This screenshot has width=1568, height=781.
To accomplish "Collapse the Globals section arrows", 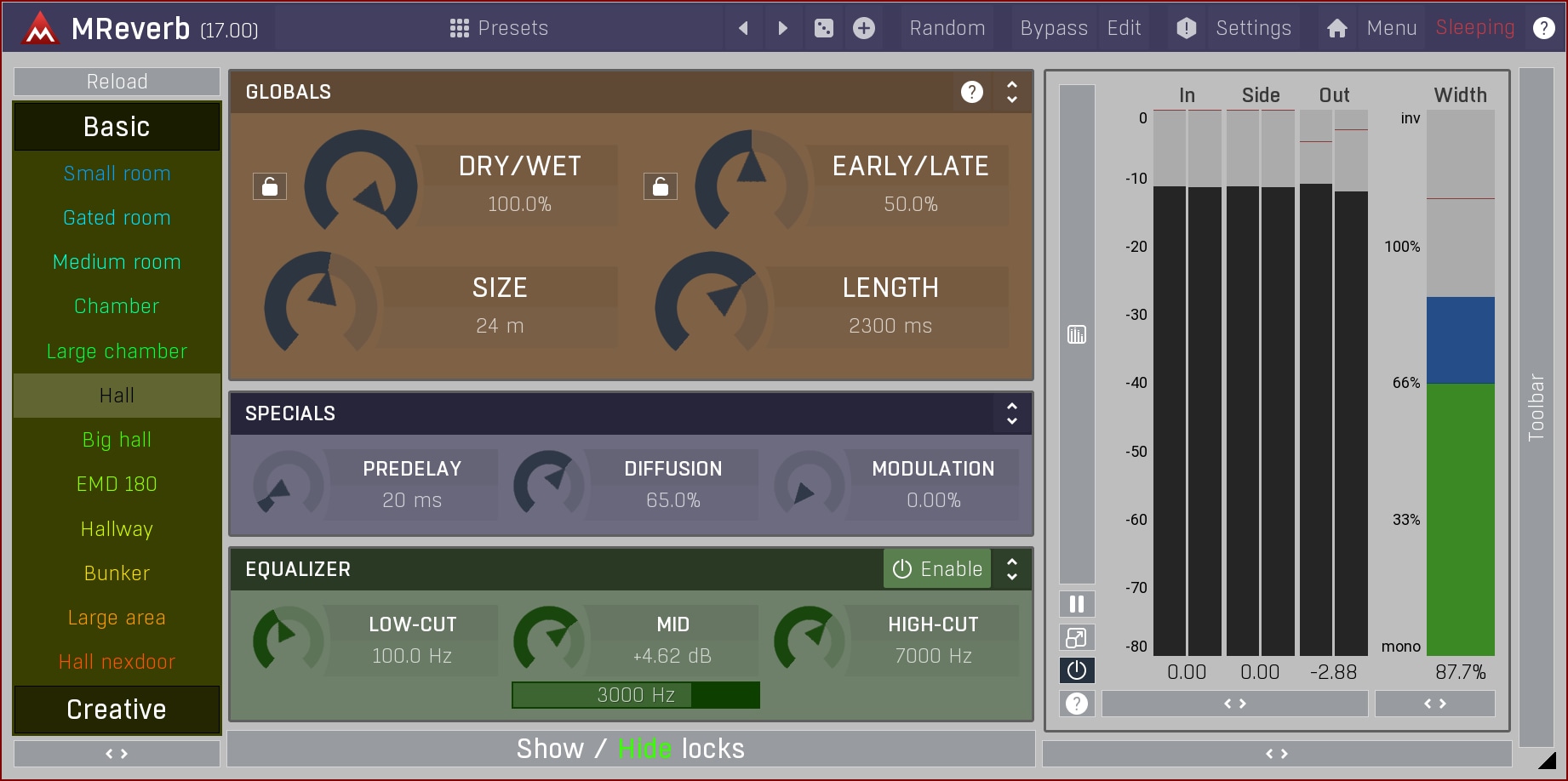I will tap(1012, 92).
